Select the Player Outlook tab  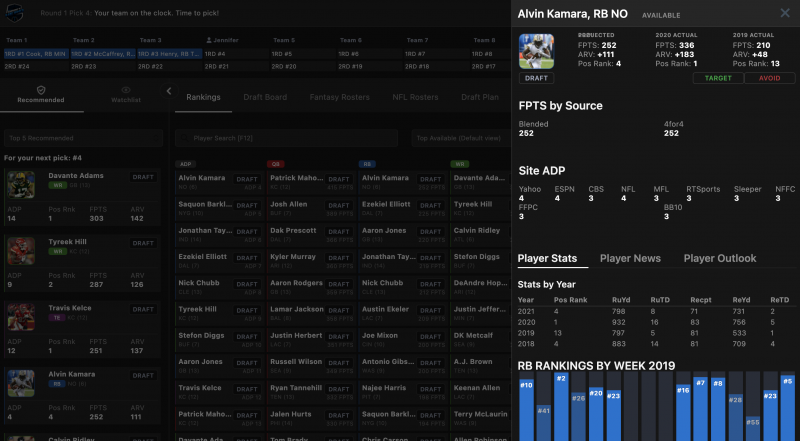pos(720,258)
